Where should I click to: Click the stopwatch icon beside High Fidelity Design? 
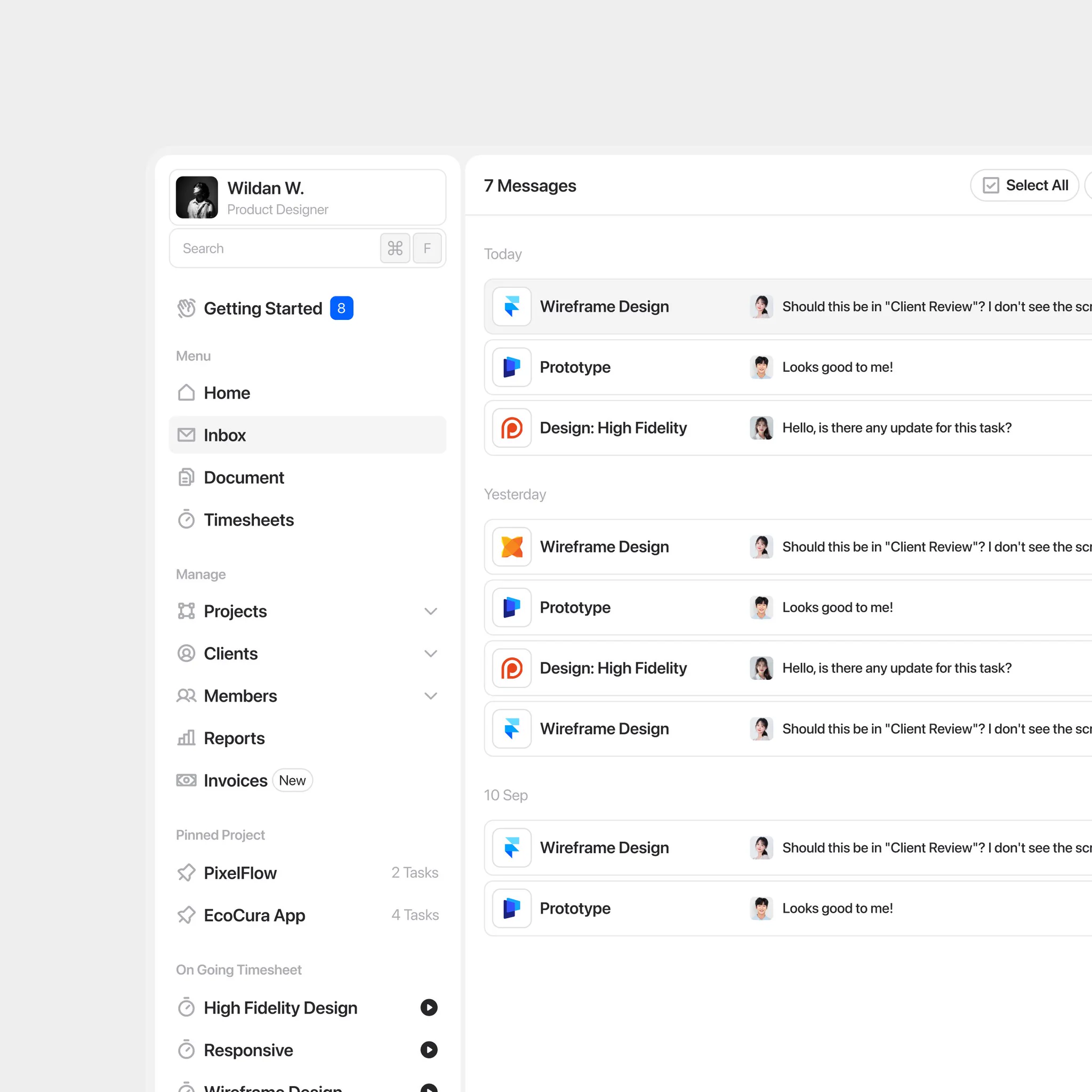[186, 1007]
